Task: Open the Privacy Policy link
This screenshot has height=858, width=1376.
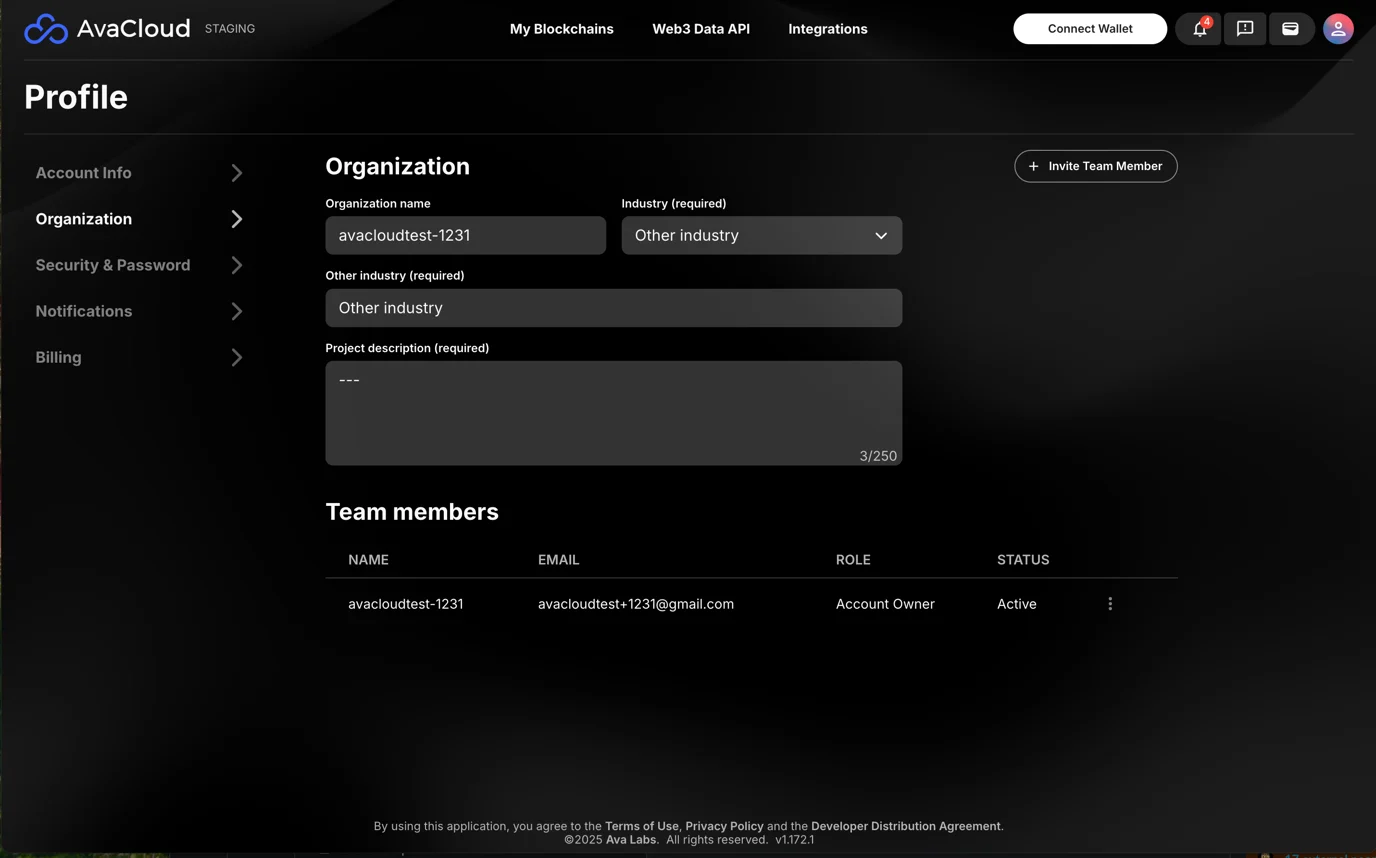Action: [x=724, y=826]
